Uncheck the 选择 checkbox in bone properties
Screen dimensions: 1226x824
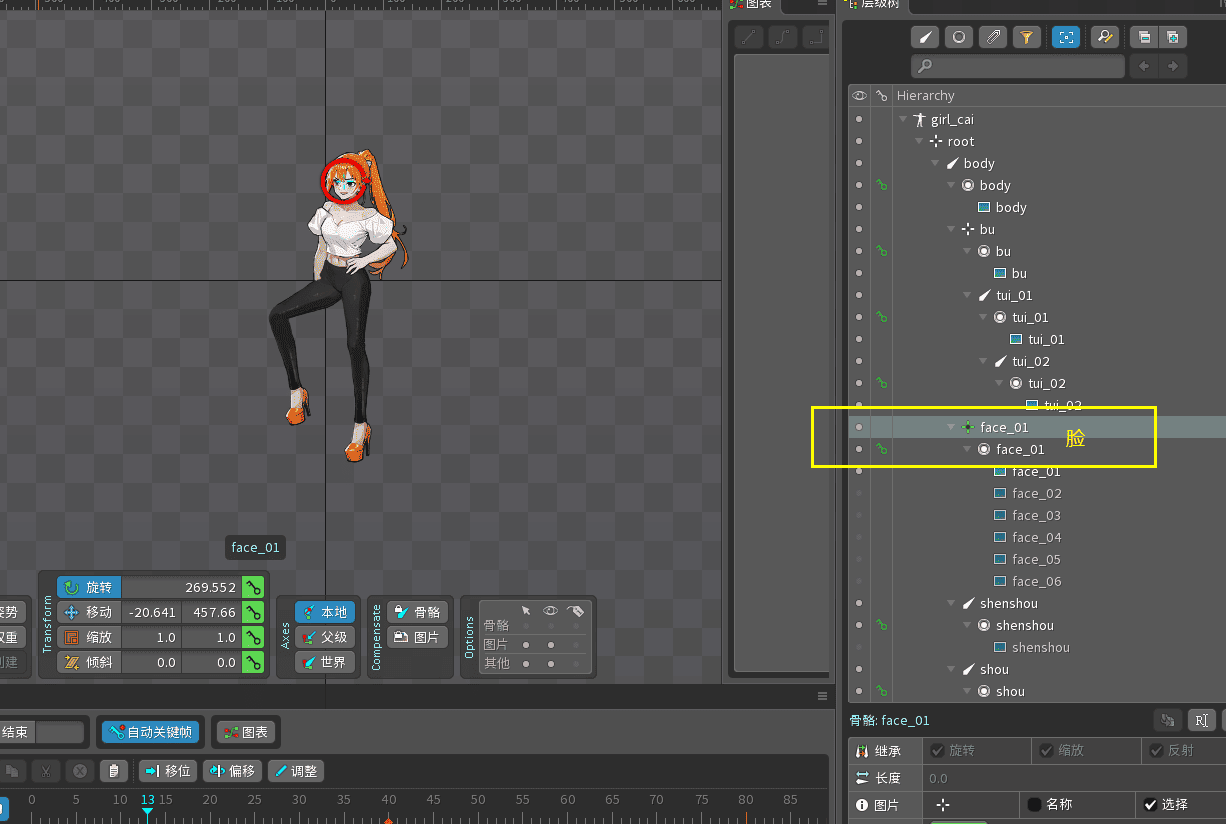click(x=1151, y=804)
